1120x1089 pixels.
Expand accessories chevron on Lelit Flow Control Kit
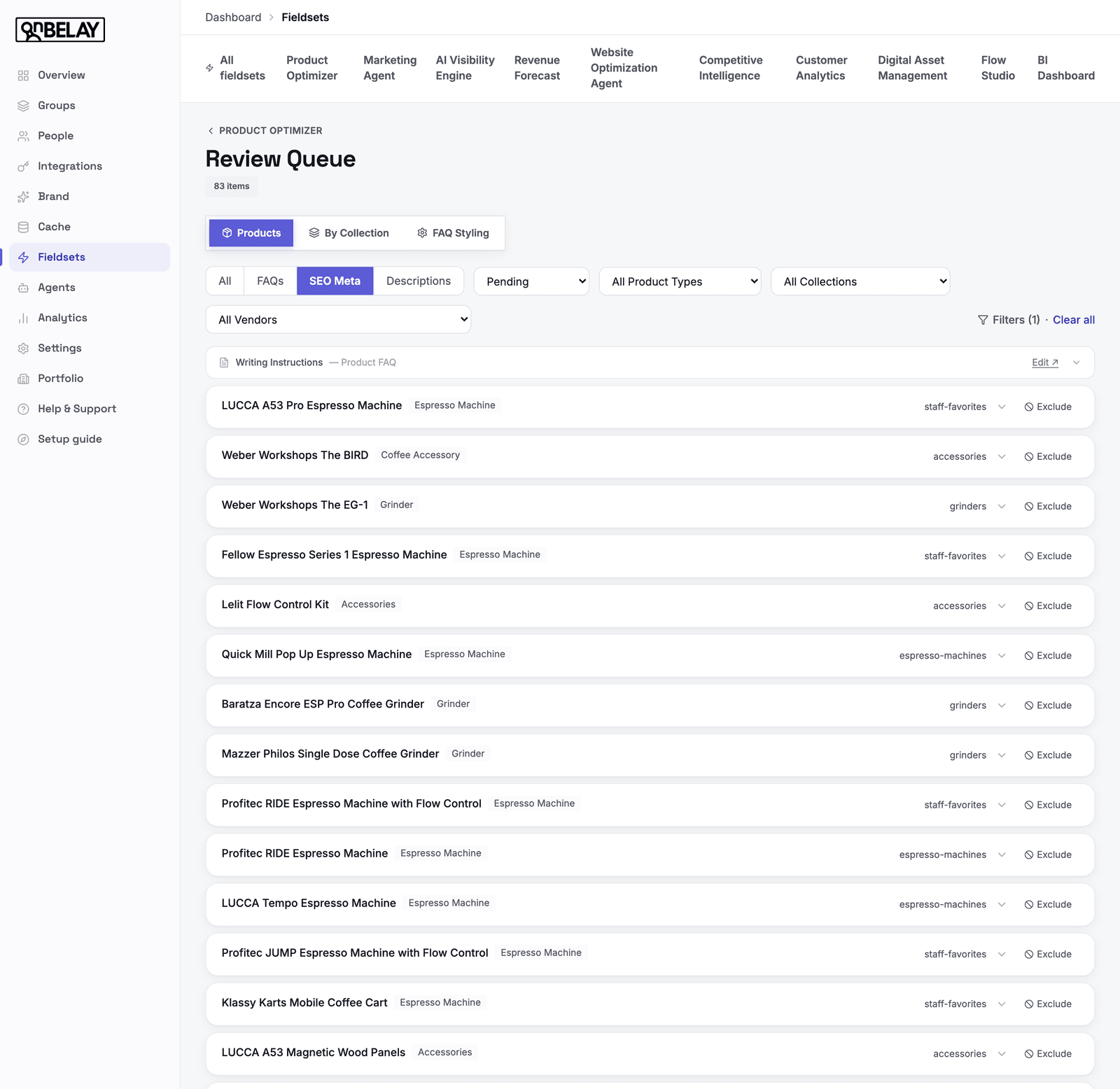(x=1002, y=606)
